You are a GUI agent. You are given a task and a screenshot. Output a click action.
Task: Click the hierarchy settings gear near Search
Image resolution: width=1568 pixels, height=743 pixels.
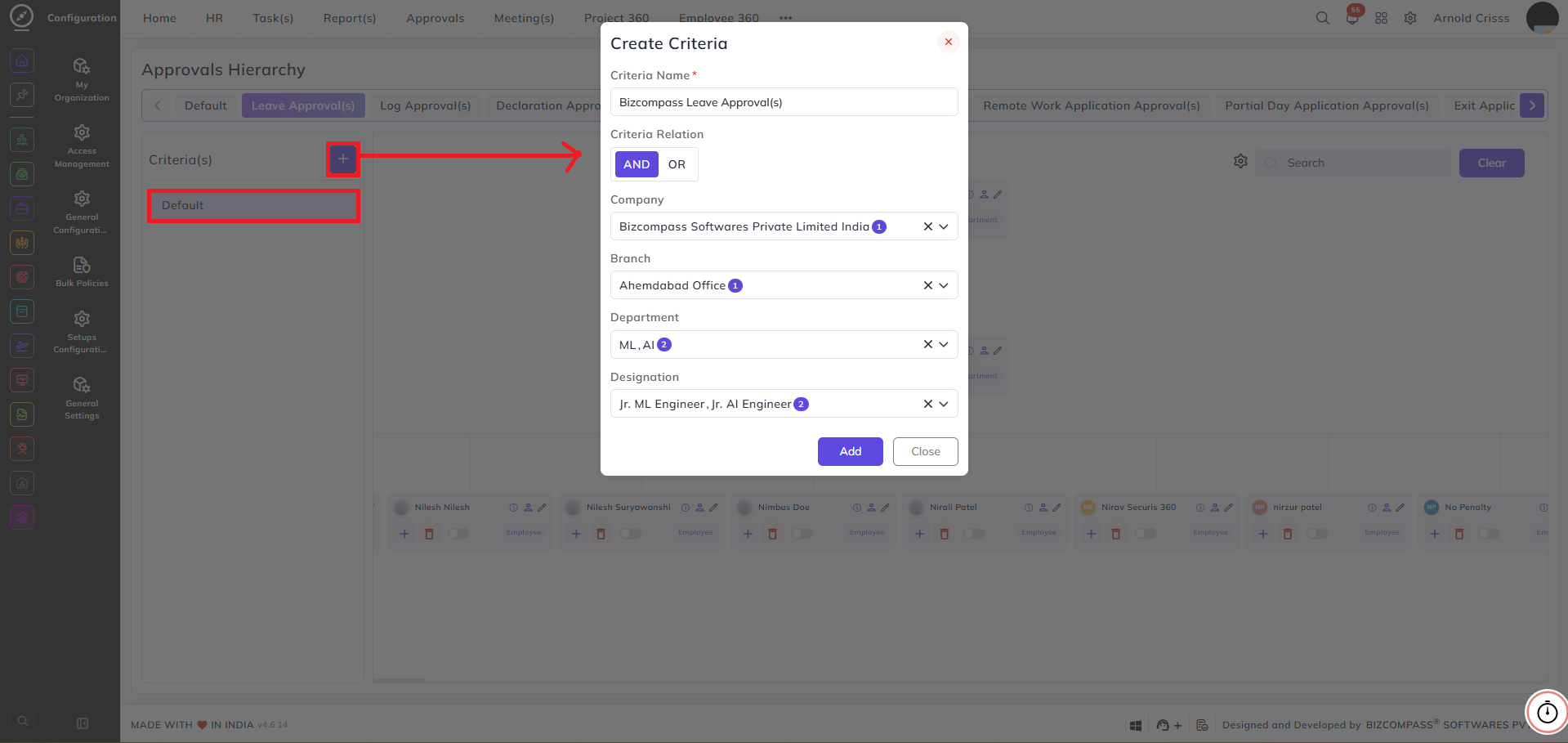click(x=1240, y=162)
